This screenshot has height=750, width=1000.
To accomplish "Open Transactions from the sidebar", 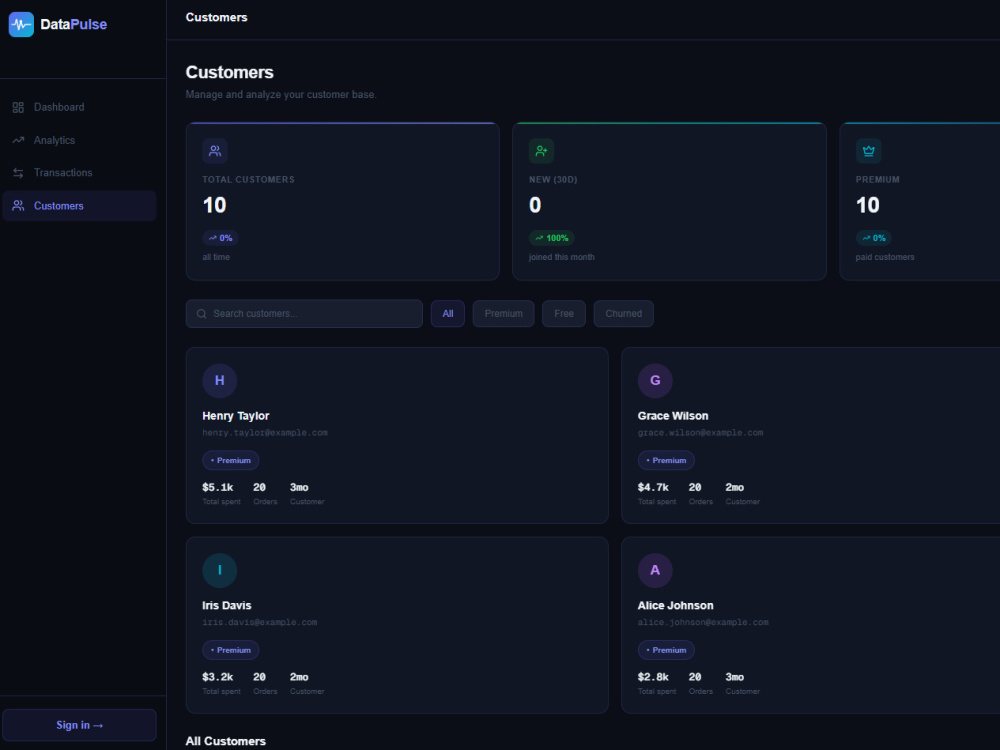I will point(79,173).
